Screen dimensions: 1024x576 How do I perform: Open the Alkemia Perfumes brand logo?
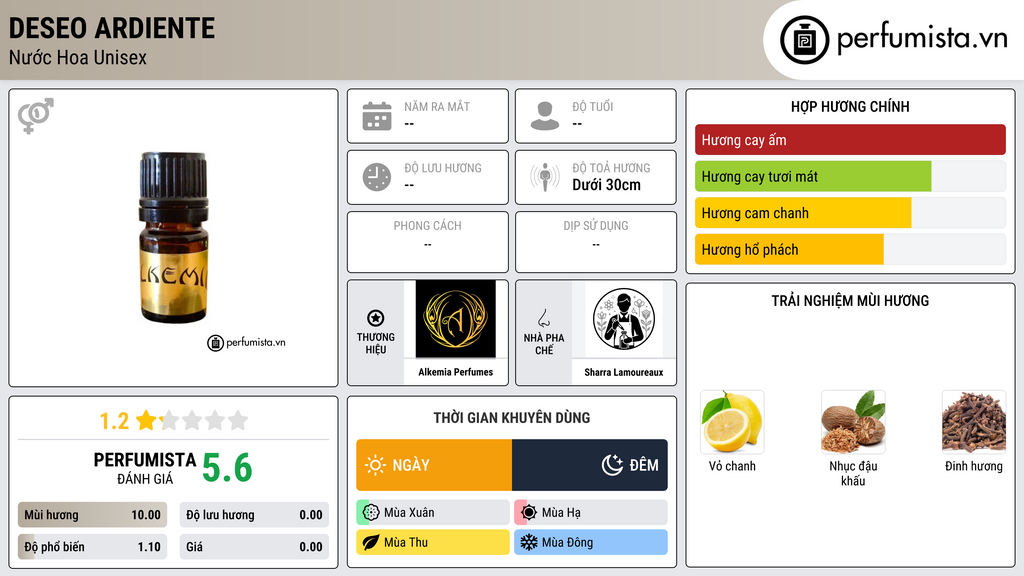(456, 319)
